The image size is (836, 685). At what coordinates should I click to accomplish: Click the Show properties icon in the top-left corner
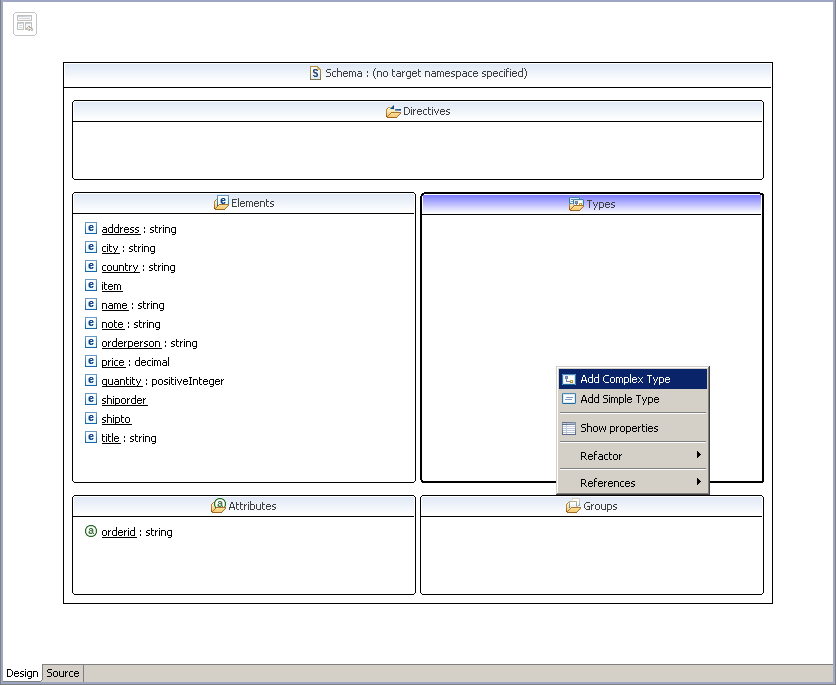pos(25,24)
